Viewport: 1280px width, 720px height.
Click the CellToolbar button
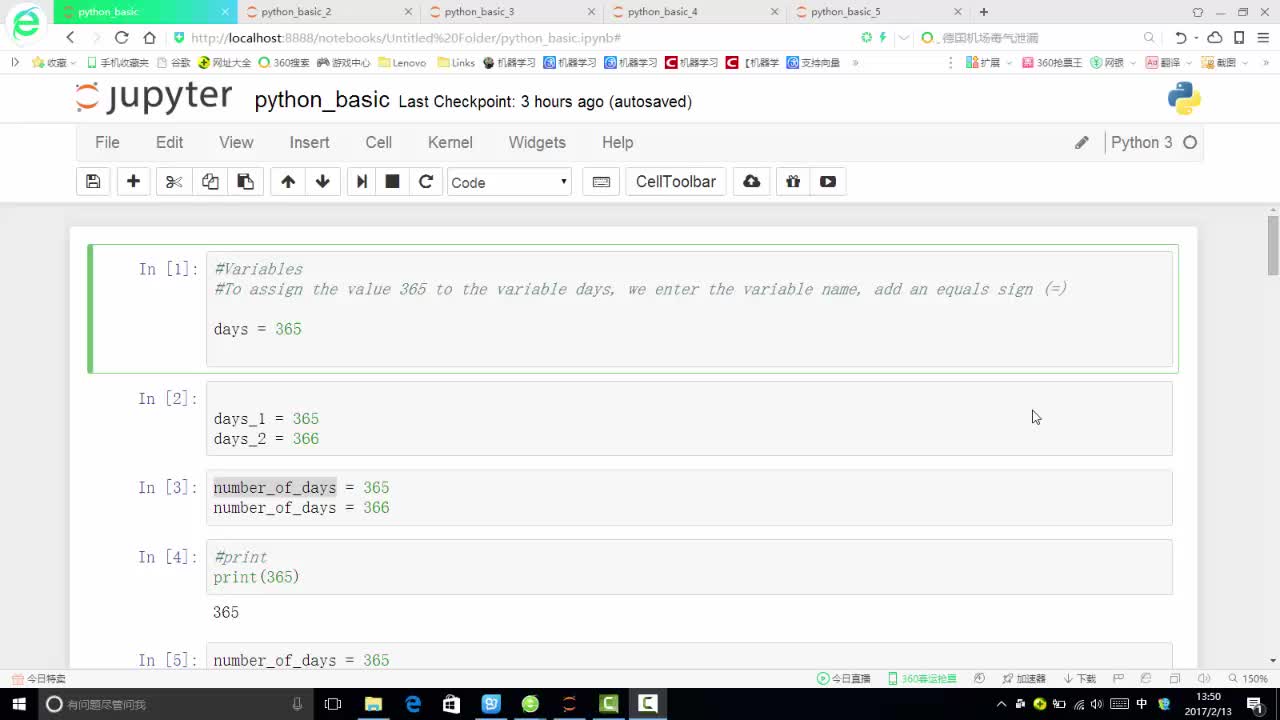point(676,182)
